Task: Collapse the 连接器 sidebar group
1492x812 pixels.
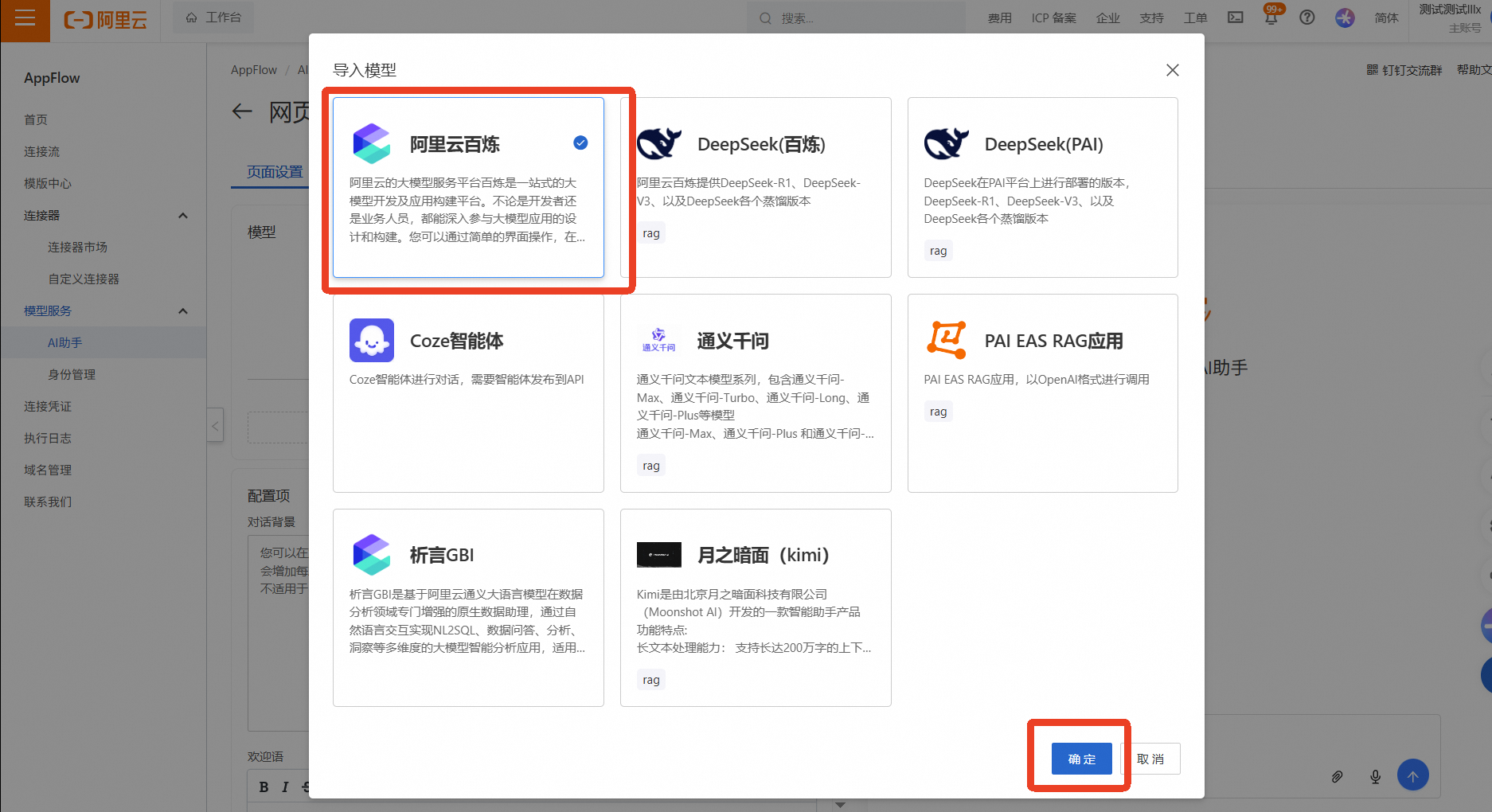Action: pyautogui.click(x=183, y=215)
